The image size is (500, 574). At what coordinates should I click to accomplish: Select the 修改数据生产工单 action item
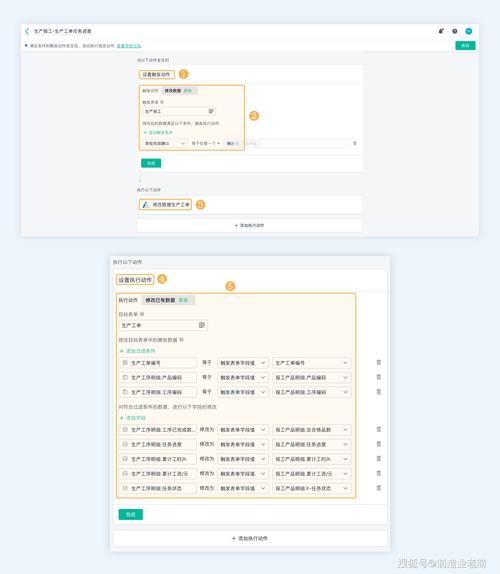click(x=165, y=205)
